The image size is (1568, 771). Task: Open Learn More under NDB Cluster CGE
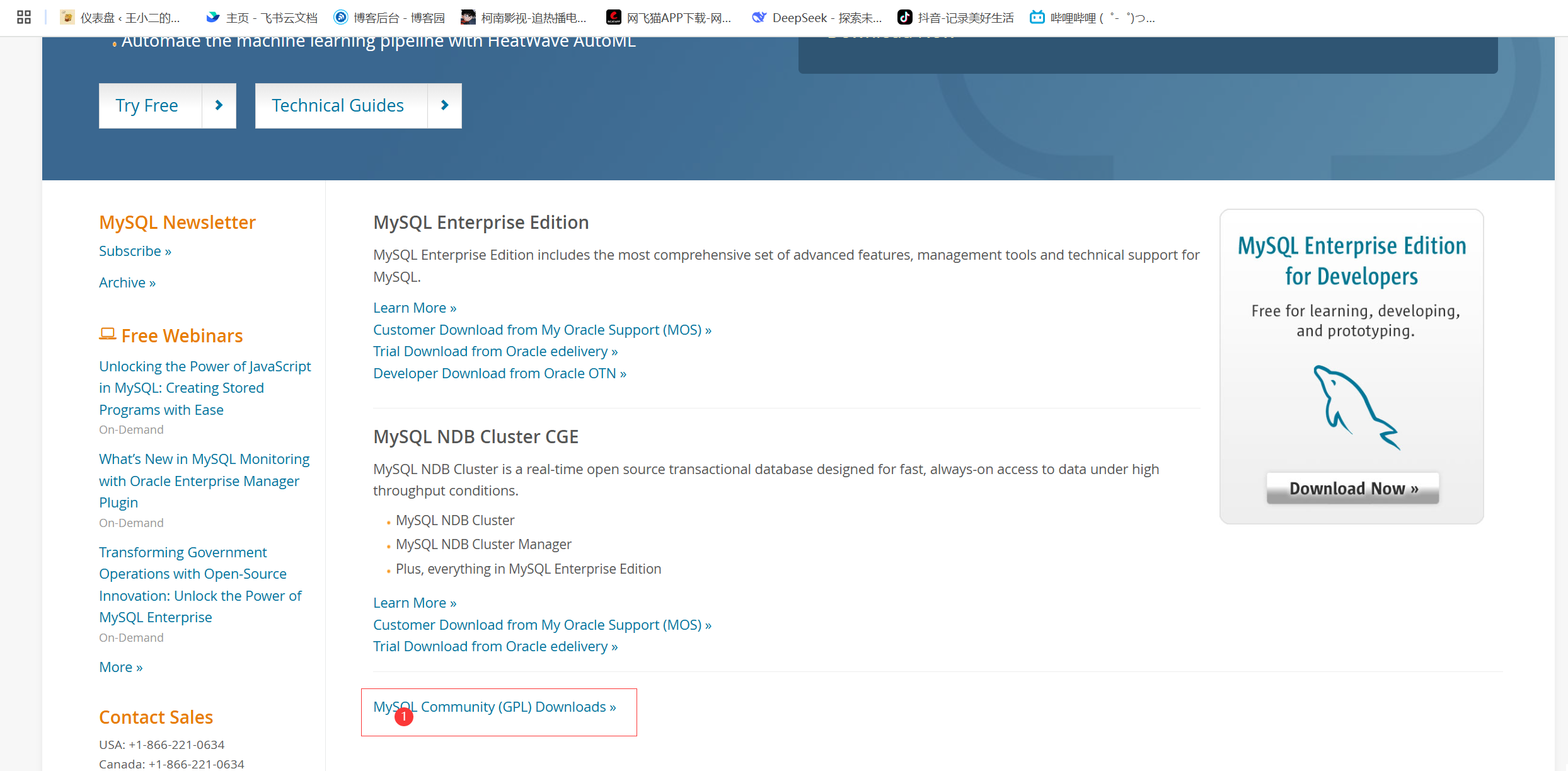pyautogui.click(x=414, y=603)
